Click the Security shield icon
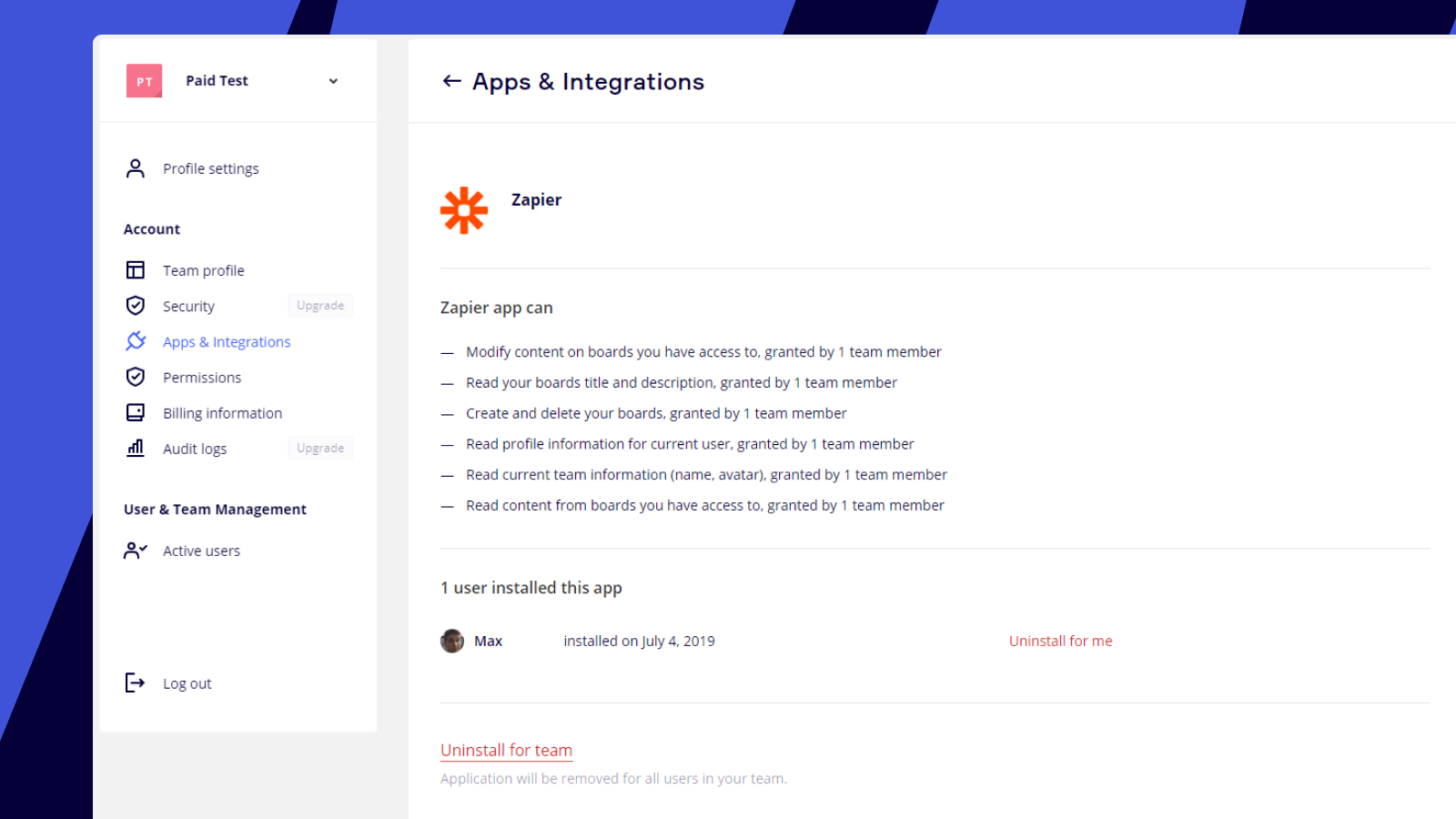The image size is (1456, 819). (136, 306)
